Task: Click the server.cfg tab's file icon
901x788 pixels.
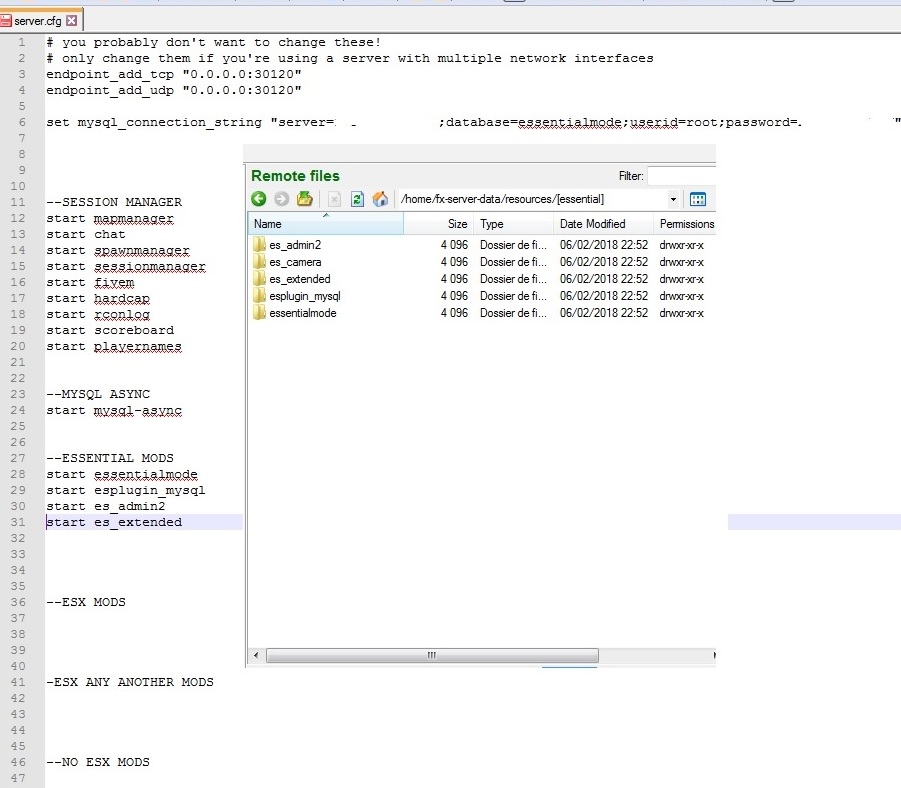Action: [x=6, y=21]
